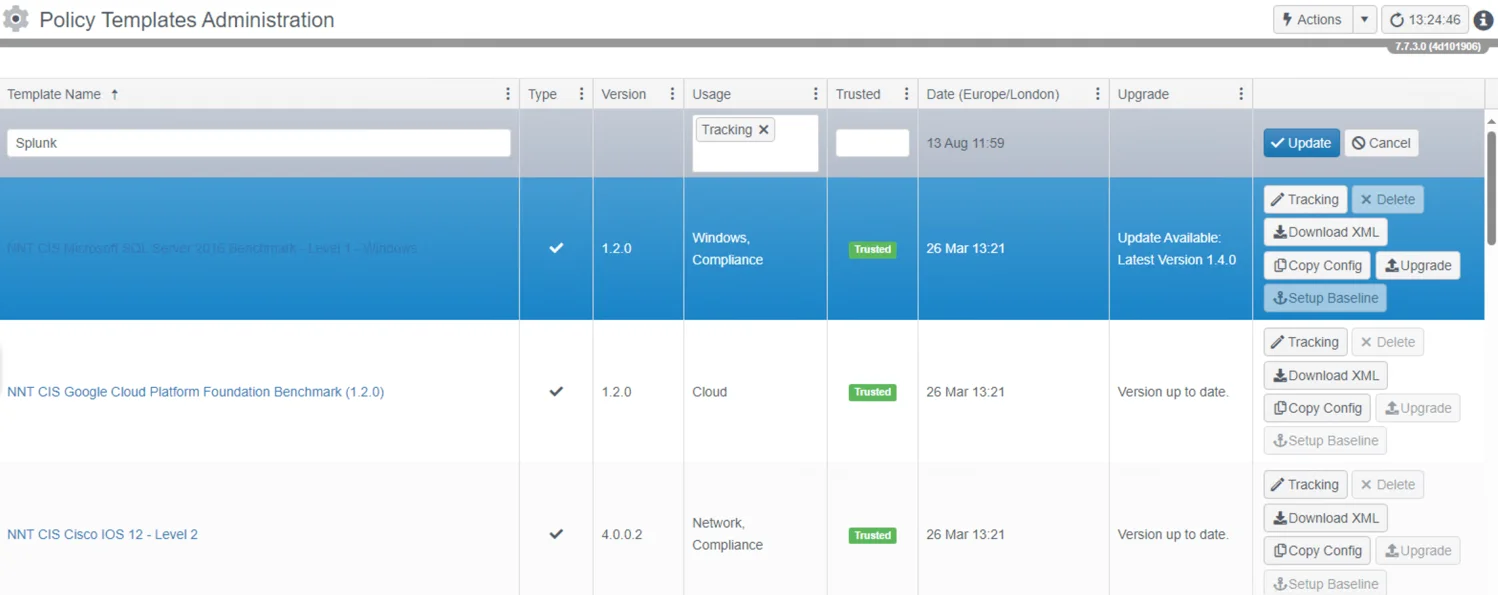
Task: Open Upgrade column options menu
Action: [1241, 94]
